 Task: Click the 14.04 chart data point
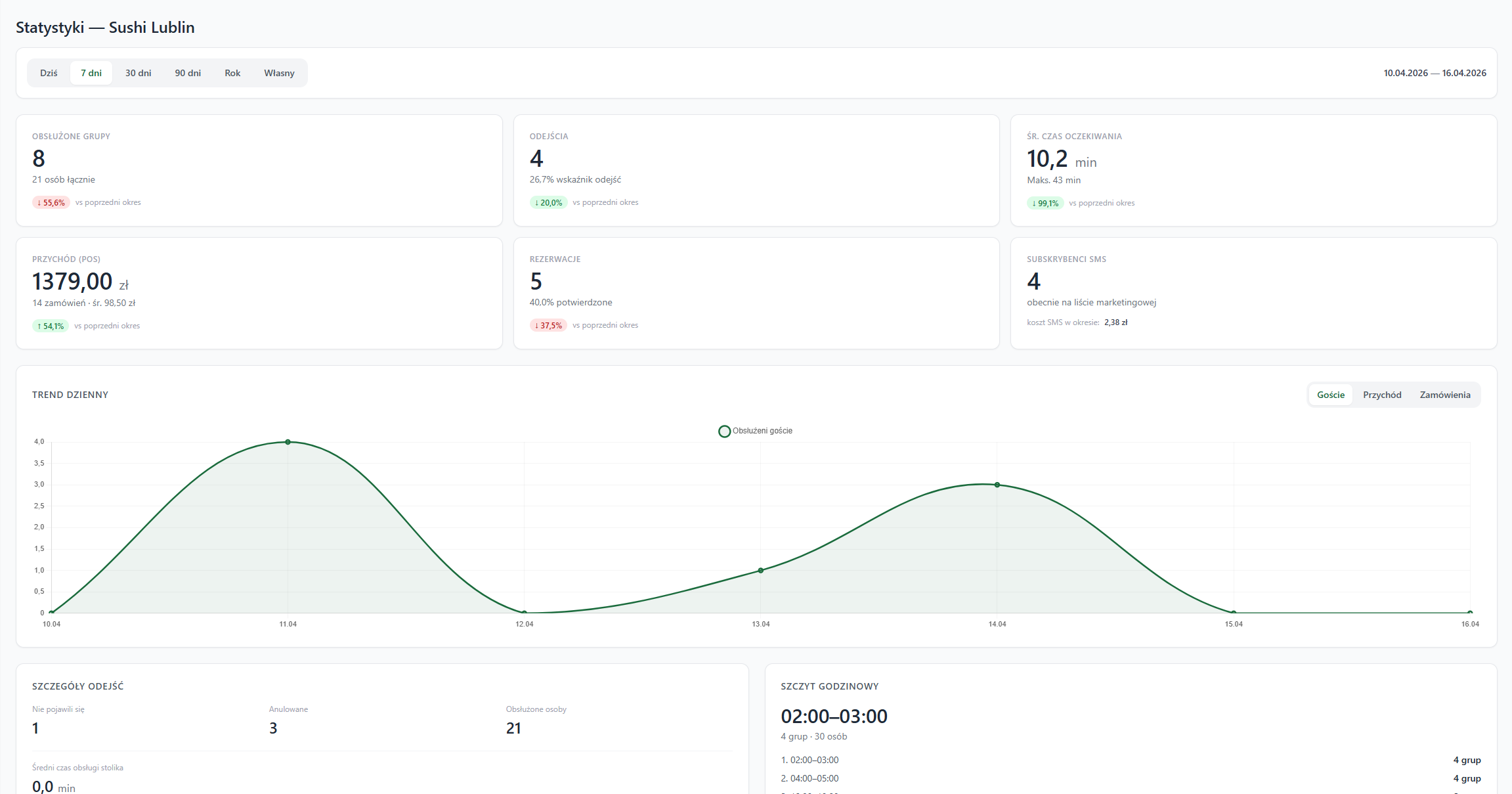coord(997,485)
